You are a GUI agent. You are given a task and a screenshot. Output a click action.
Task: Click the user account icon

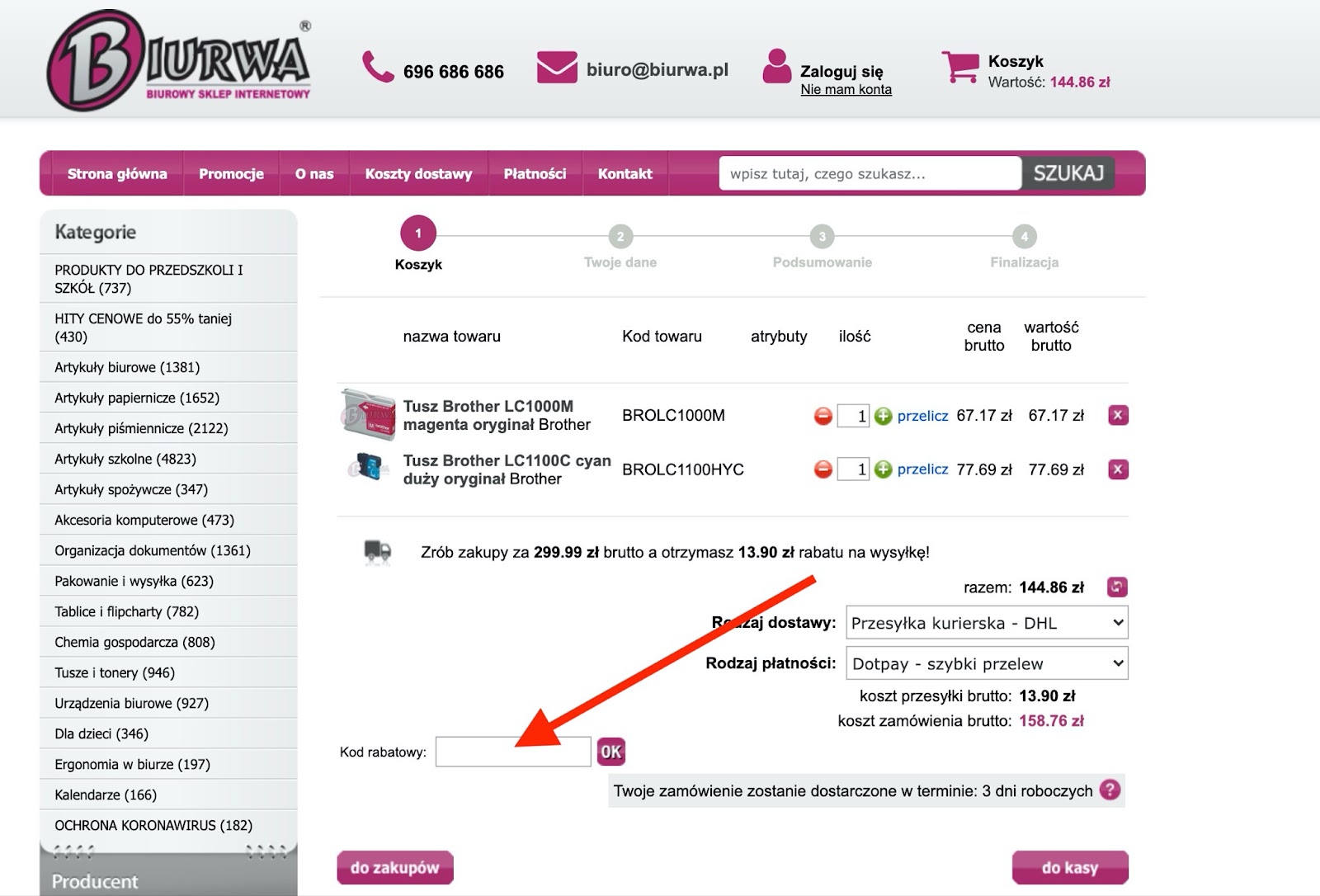pos(777,66)
